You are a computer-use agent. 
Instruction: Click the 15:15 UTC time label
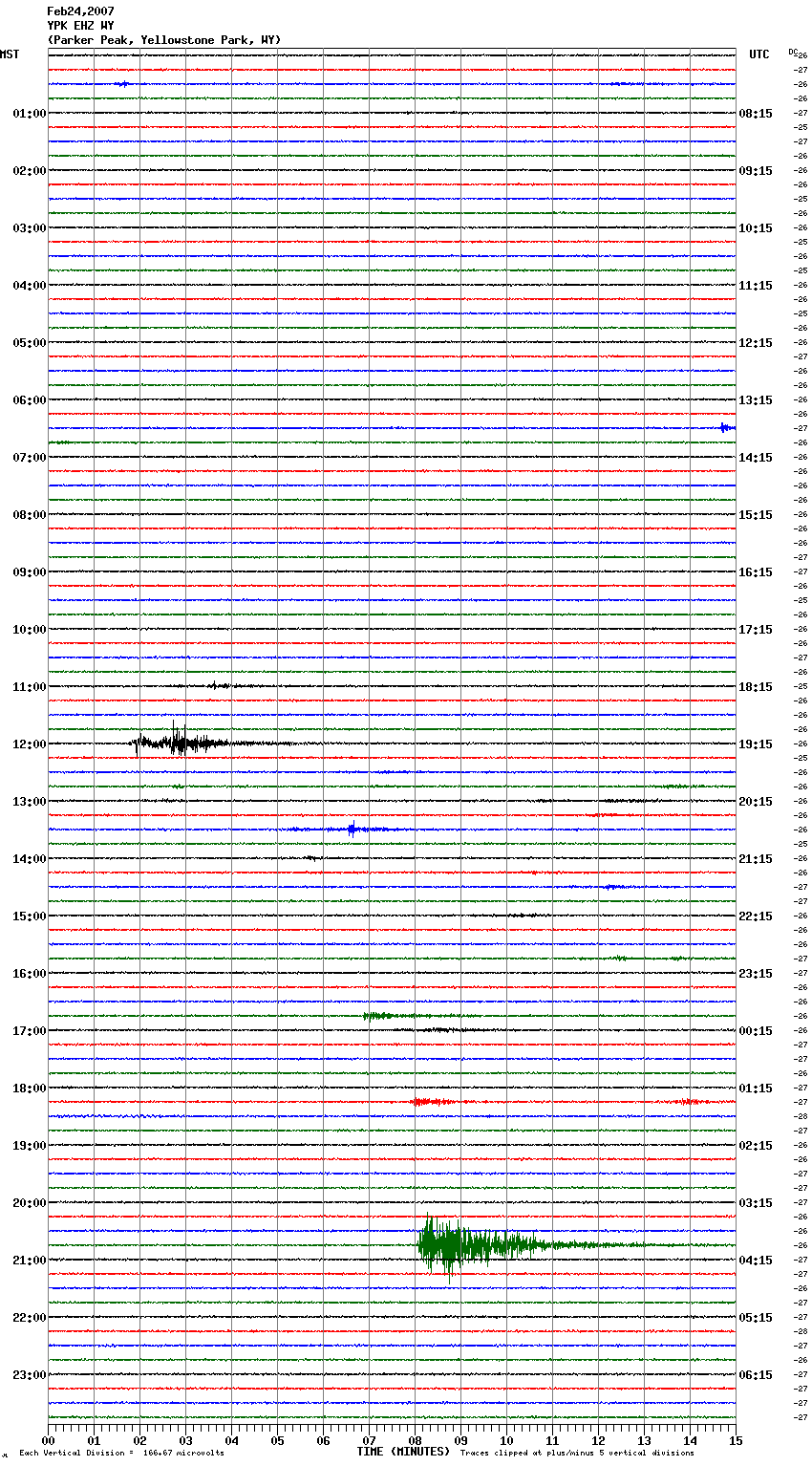coord(756,515)
